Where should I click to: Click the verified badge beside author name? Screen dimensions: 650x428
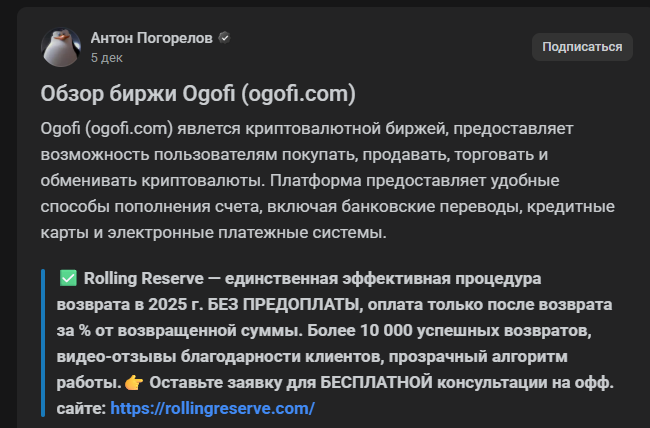[x=225, y=38]
